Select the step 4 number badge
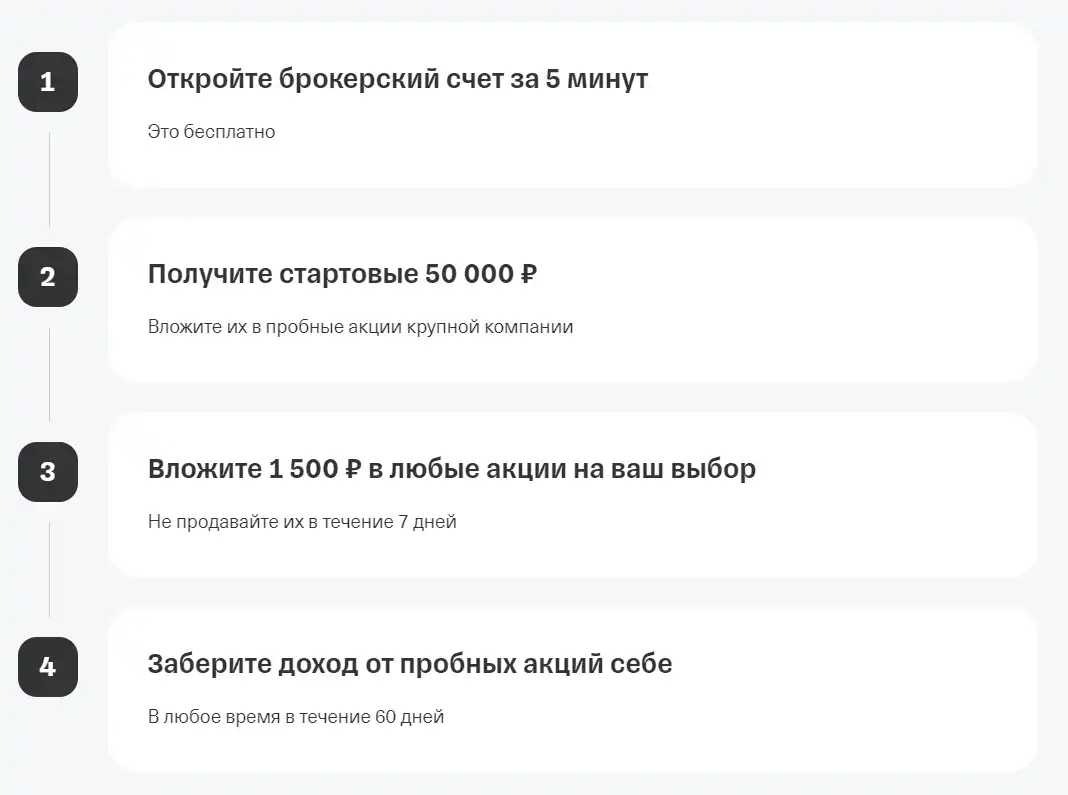The width and height of the screenshot is (1068, 795). pyautogui.click(x=48, y=666)
